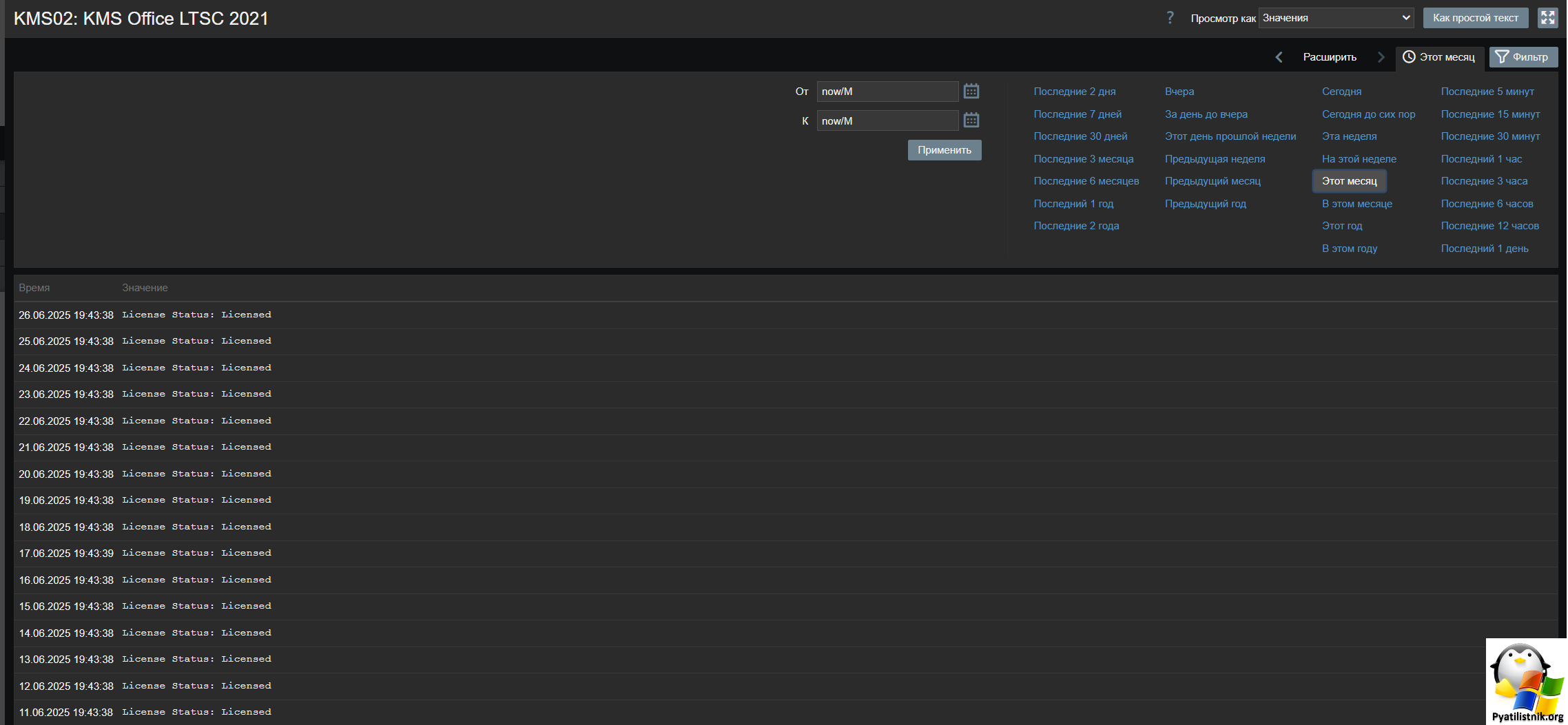Image resolution: width=1568 pixels, height=725 pixels.
Task: Go to previous time period arrow
Action: pos(1279,57)
